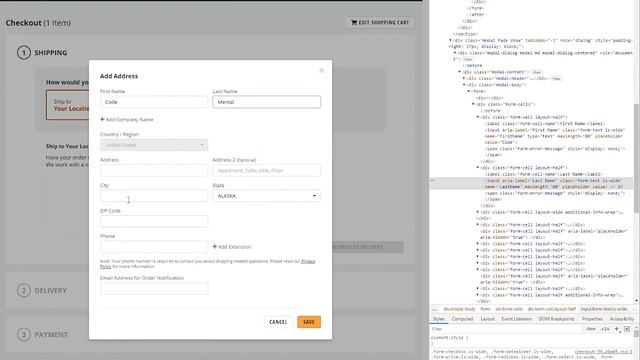Click the First Name field containing Code
This screenshot has height=360, width=640.
point(154,102)
